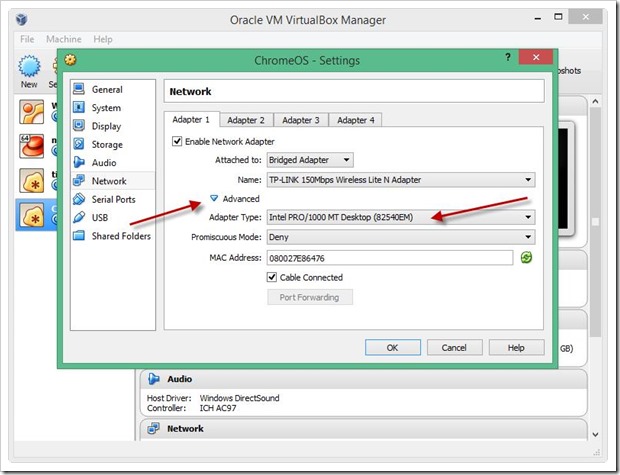Click the Network section icon in details pane
This screenshot has height=475, width=620.
click(x=153, y=428)
